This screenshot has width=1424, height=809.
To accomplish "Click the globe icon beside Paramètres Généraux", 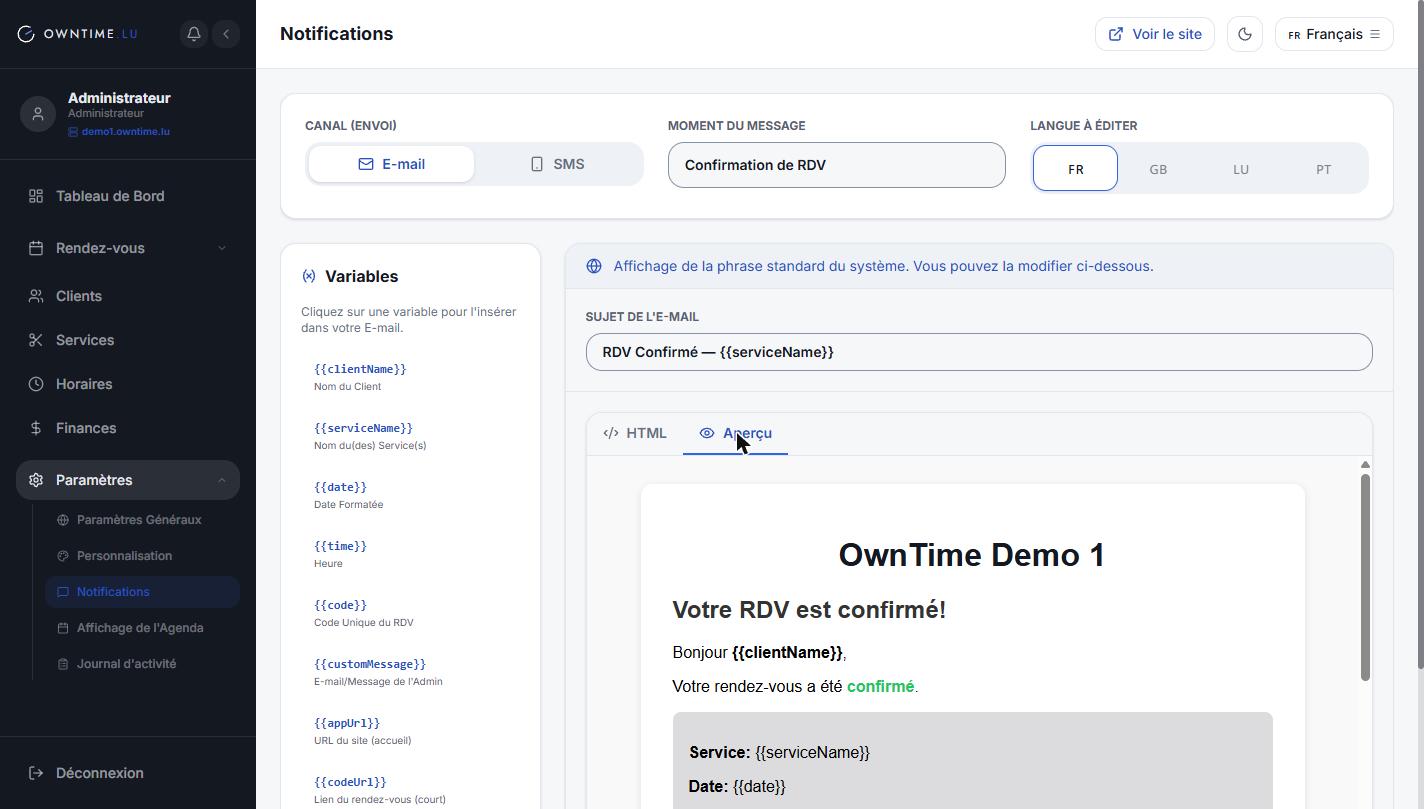I will tap(63, 520).
